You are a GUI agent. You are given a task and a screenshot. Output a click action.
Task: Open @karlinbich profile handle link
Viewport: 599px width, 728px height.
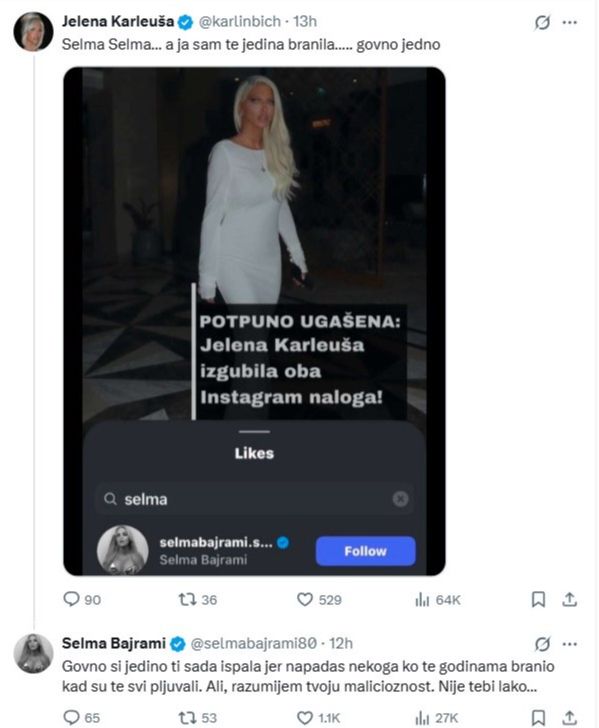click(240, 21)
